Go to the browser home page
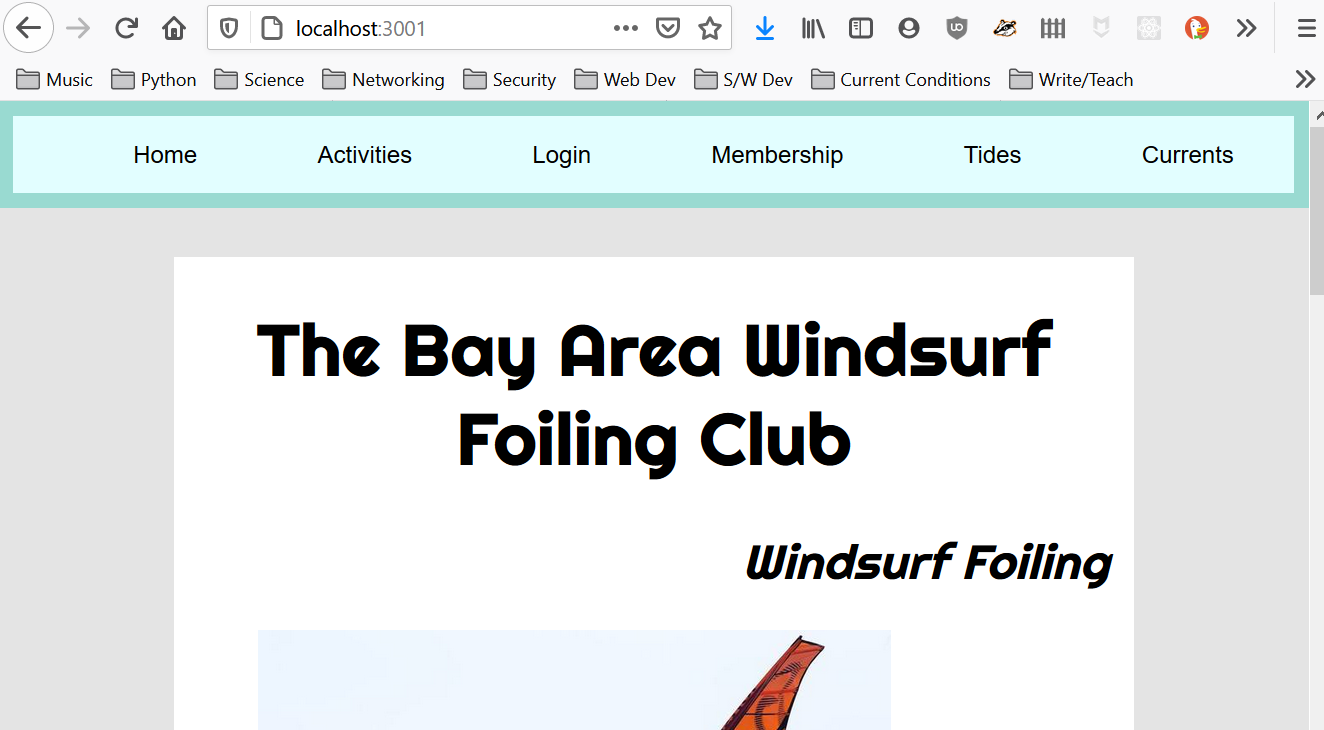The image size is (1324, 730). tap(174, 28)
